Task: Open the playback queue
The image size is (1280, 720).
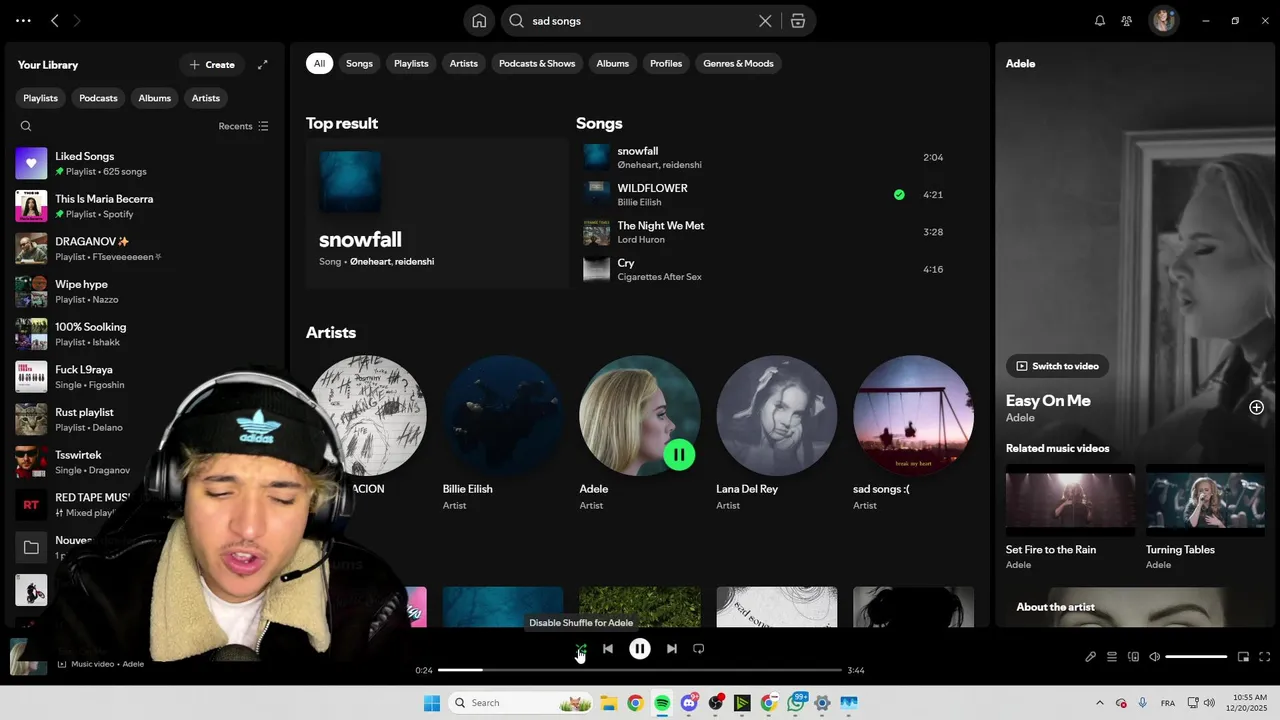Action: tap(1112, 657)
